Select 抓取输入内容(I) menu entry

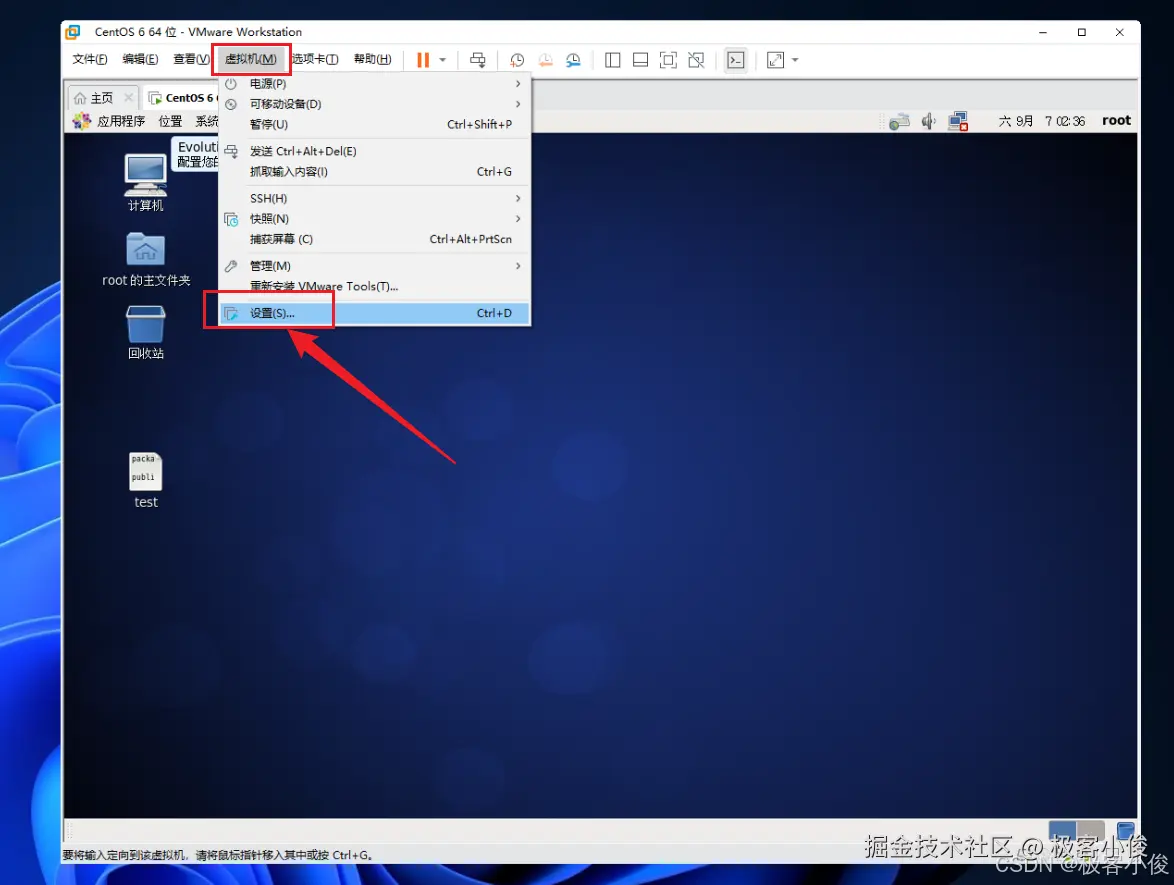[374, 171]
